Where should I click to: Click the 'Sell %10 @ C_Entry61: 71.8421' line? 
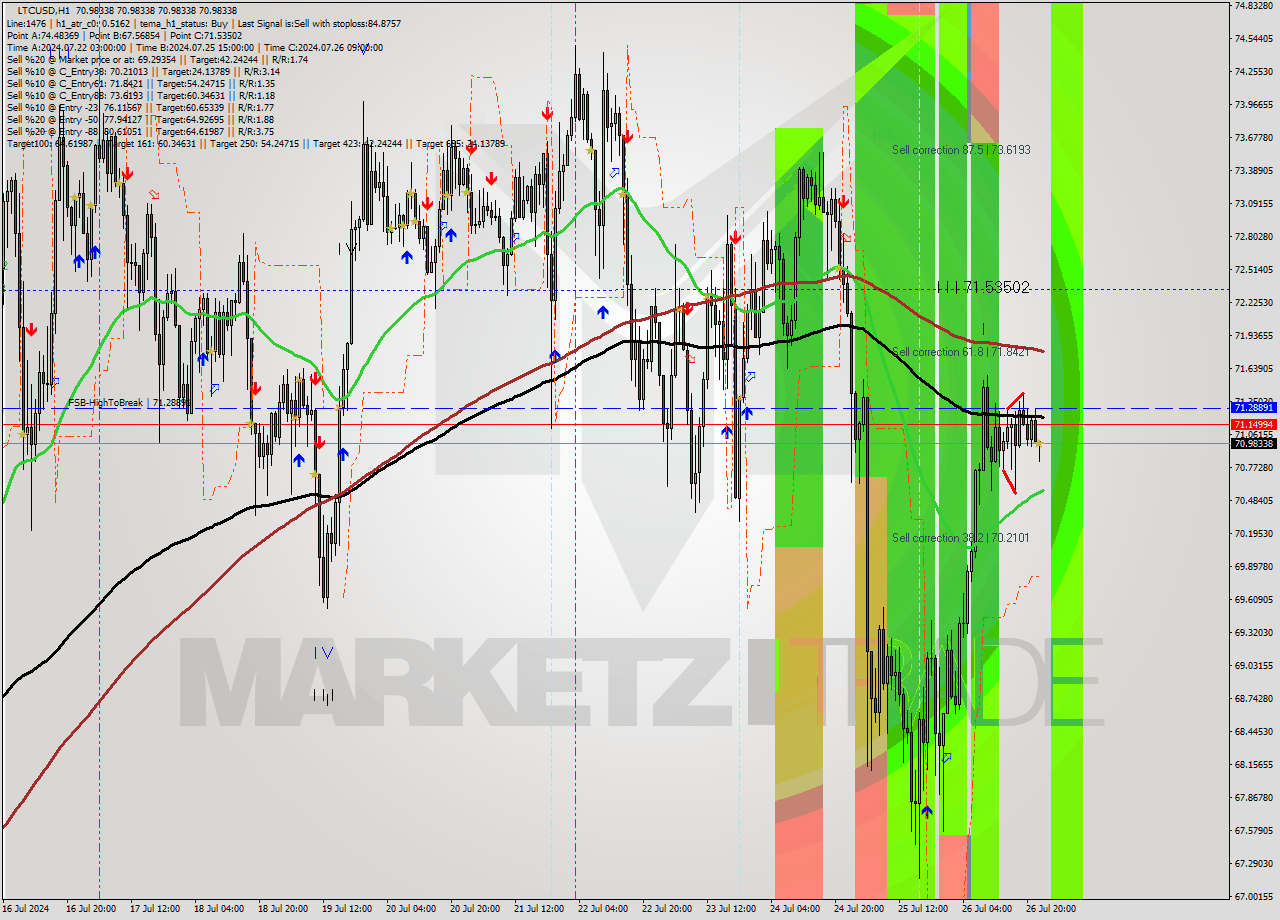(x=140, y=84)
